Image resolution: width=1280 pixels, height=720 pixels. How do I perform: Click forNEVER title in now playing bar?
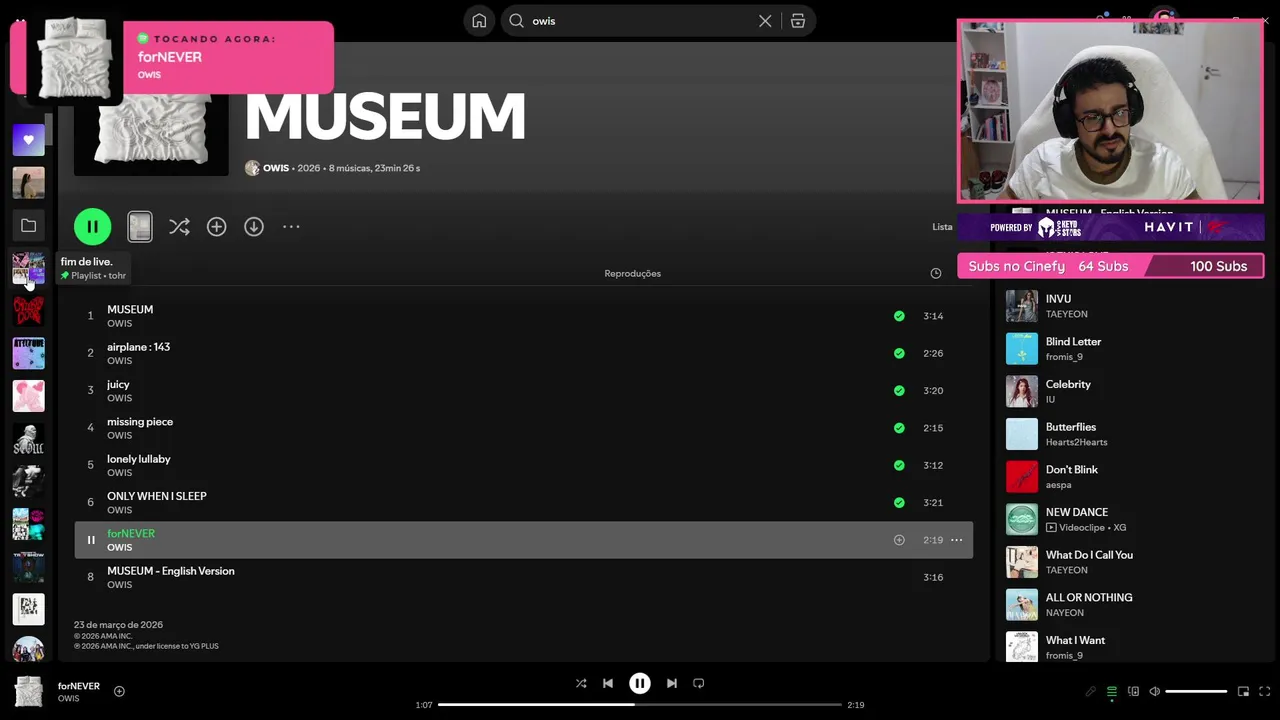[x=79, y=686]
